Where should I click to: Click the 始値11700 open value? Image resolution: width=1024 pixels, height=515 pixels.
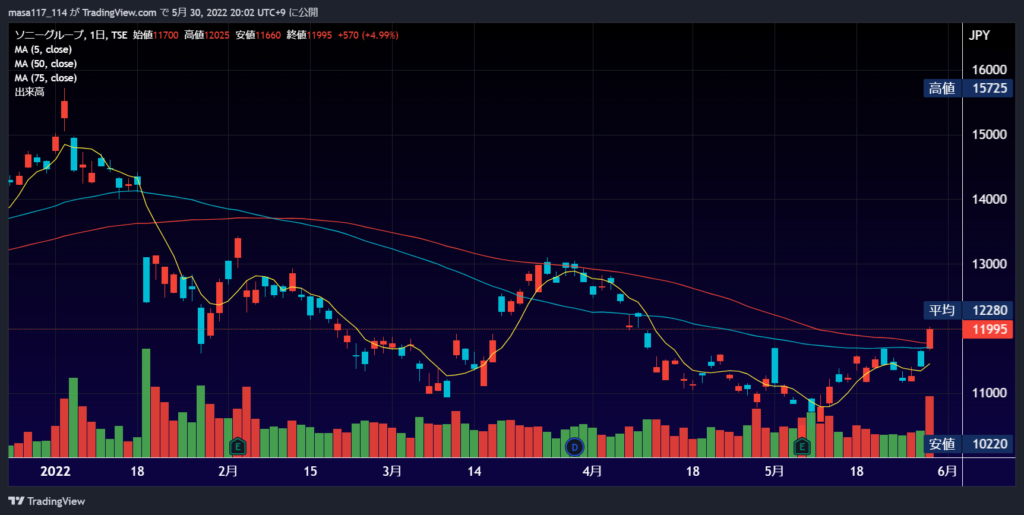153,35
